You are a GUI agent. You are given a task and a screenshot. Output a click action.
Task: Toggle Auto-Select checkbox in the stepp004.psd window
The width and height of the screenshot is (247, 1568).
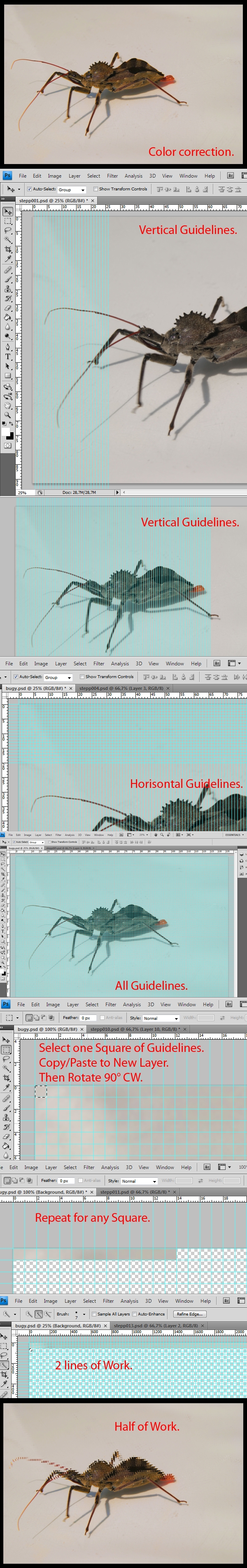pyautogui.click(x=16, y=677)
